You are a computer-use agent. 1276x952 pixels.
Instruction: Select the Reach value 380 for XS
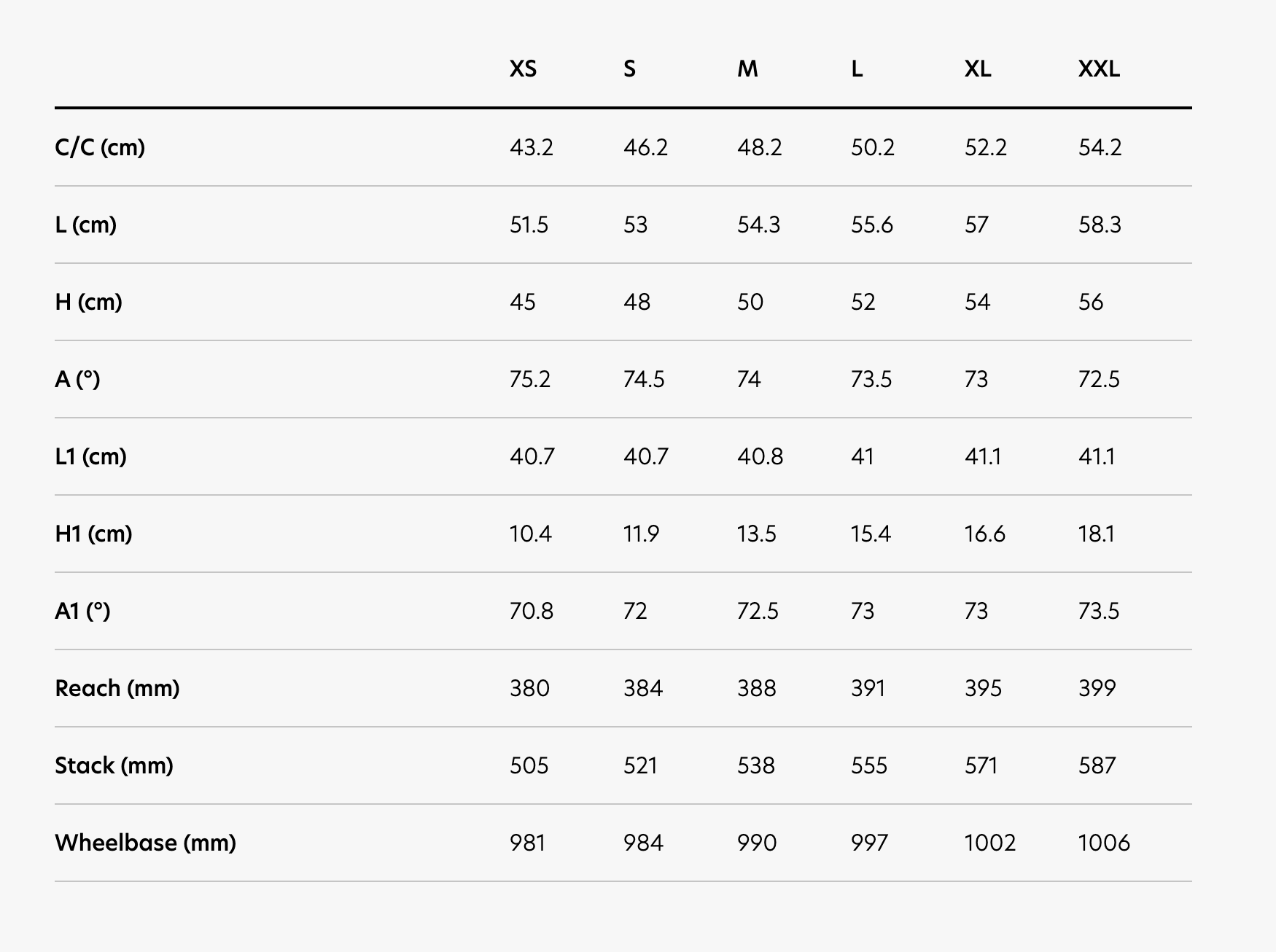click(x=529, y=688)
